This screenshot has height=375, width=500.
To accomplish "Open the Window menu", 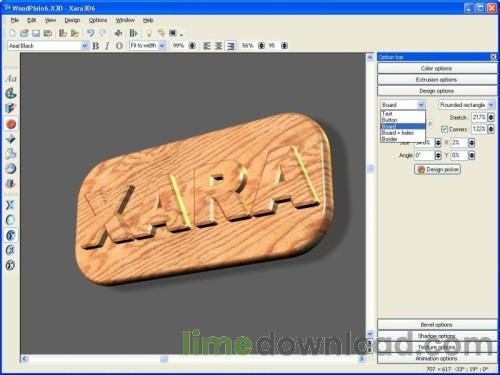I will click(125, 20).
